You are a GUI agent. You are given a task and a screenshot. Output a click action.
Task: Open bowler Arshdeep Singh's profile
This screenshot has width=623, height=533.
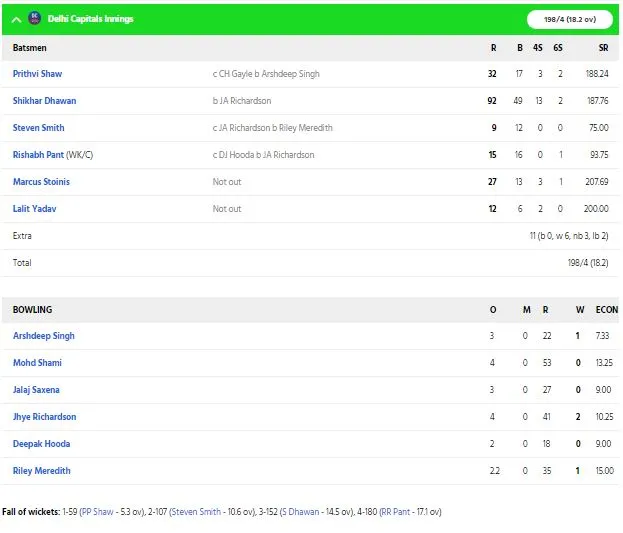click(44, 336)
